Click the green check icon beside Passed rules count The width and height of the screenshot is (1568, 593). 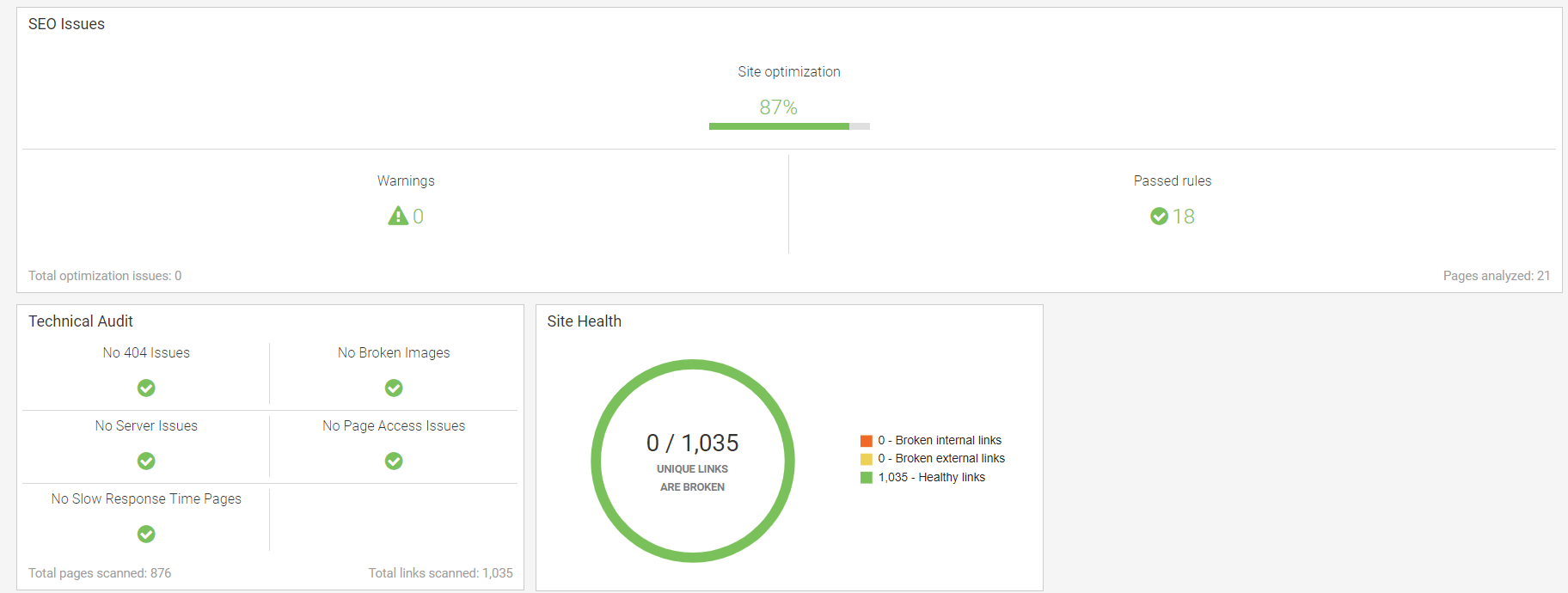(1159, 216)
